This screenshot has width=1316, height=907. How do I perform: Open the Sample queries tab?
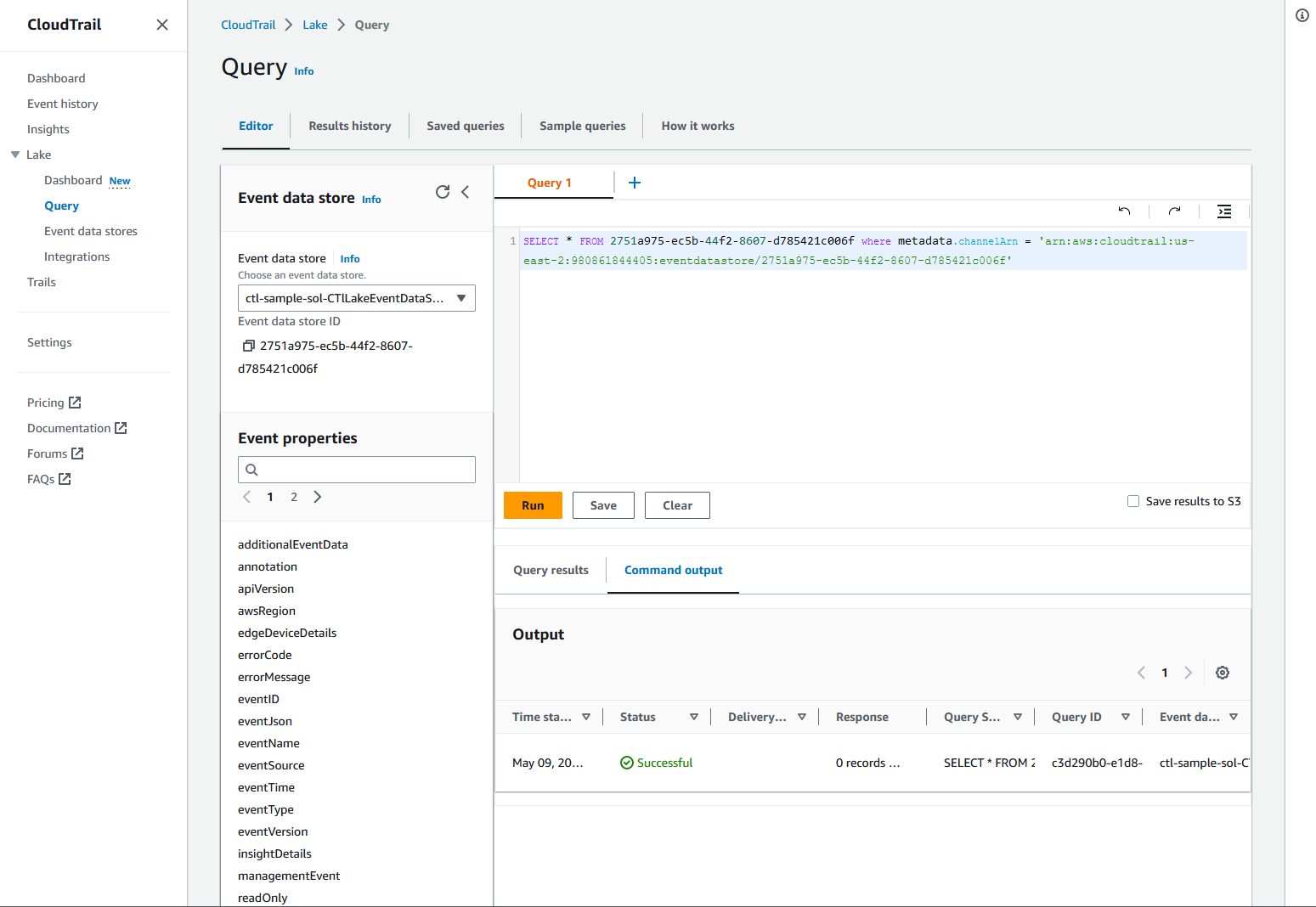[583, 126]
